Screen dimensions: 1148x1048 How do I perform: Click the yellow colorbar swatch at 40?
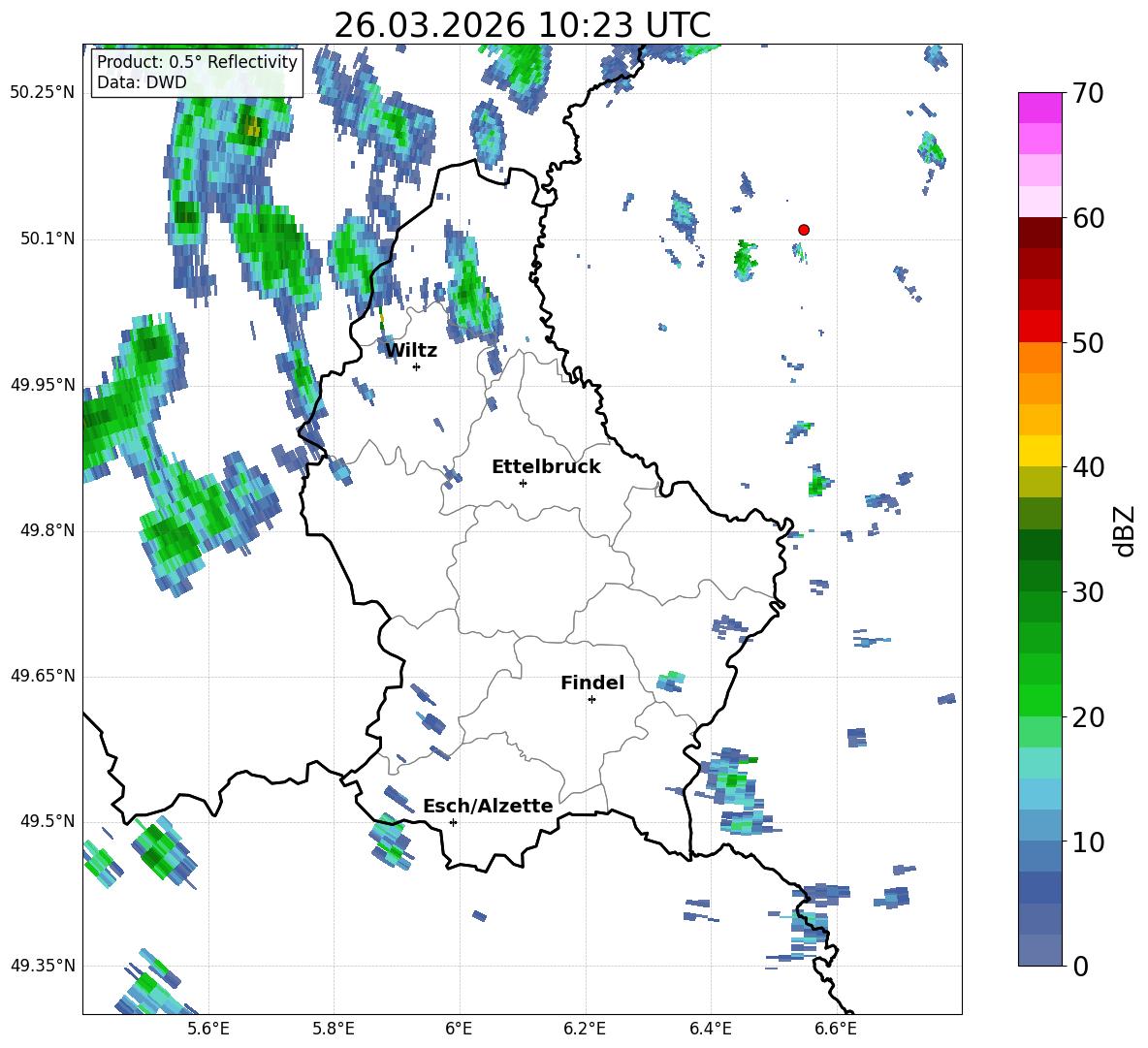click(1039, 451)
